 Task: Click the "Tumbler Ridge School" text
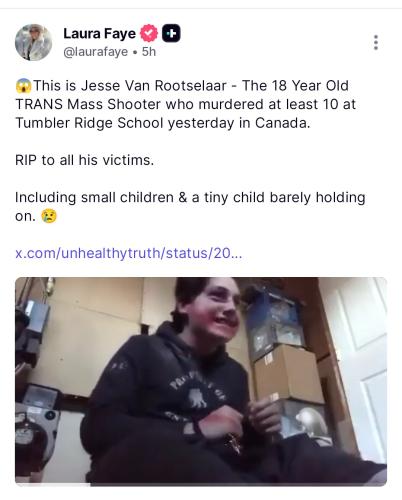(89, 123)
